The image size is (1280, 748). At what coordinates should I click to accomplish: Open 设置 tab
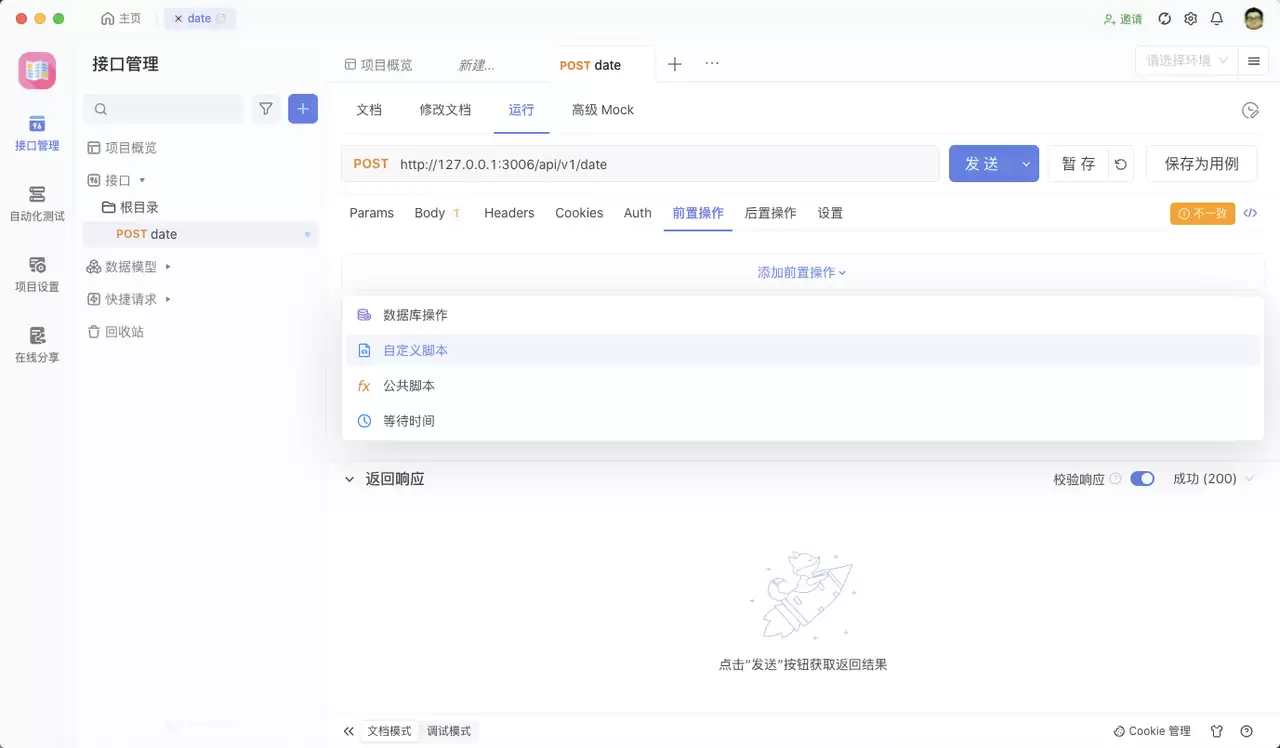point(830,213)
